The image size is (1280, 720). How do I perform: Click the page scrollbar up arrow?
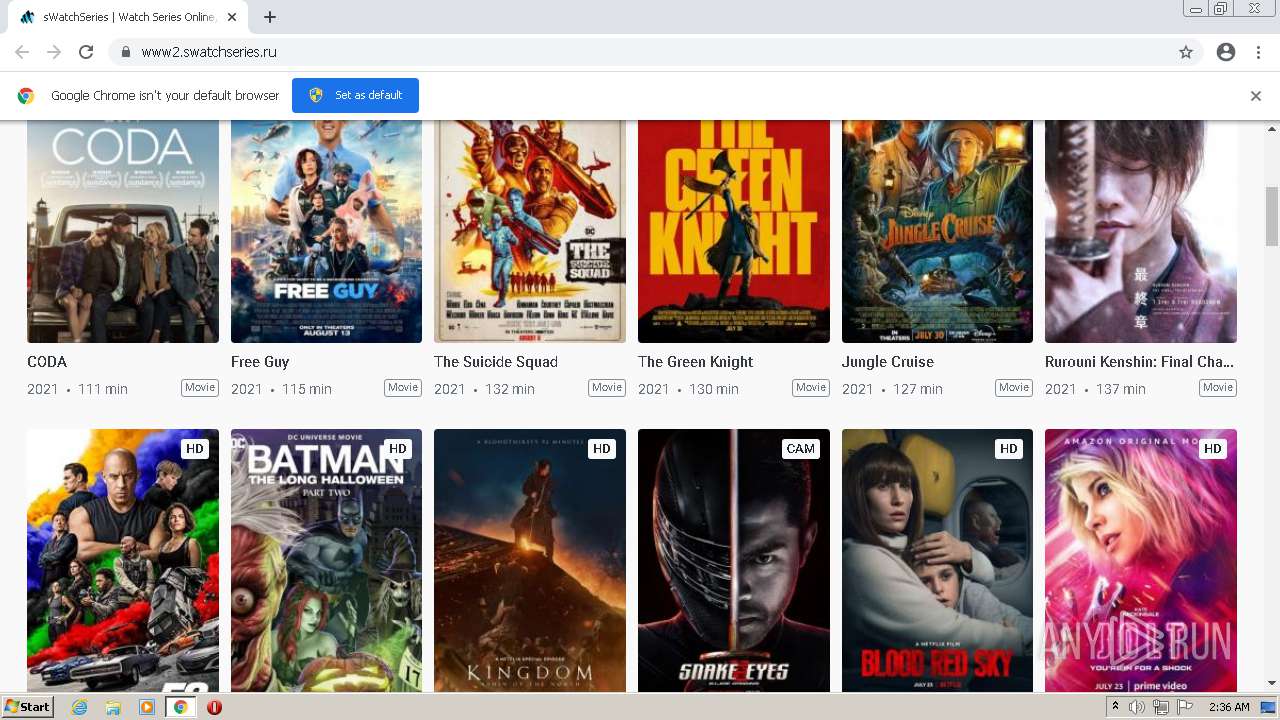coord(1272,128)
